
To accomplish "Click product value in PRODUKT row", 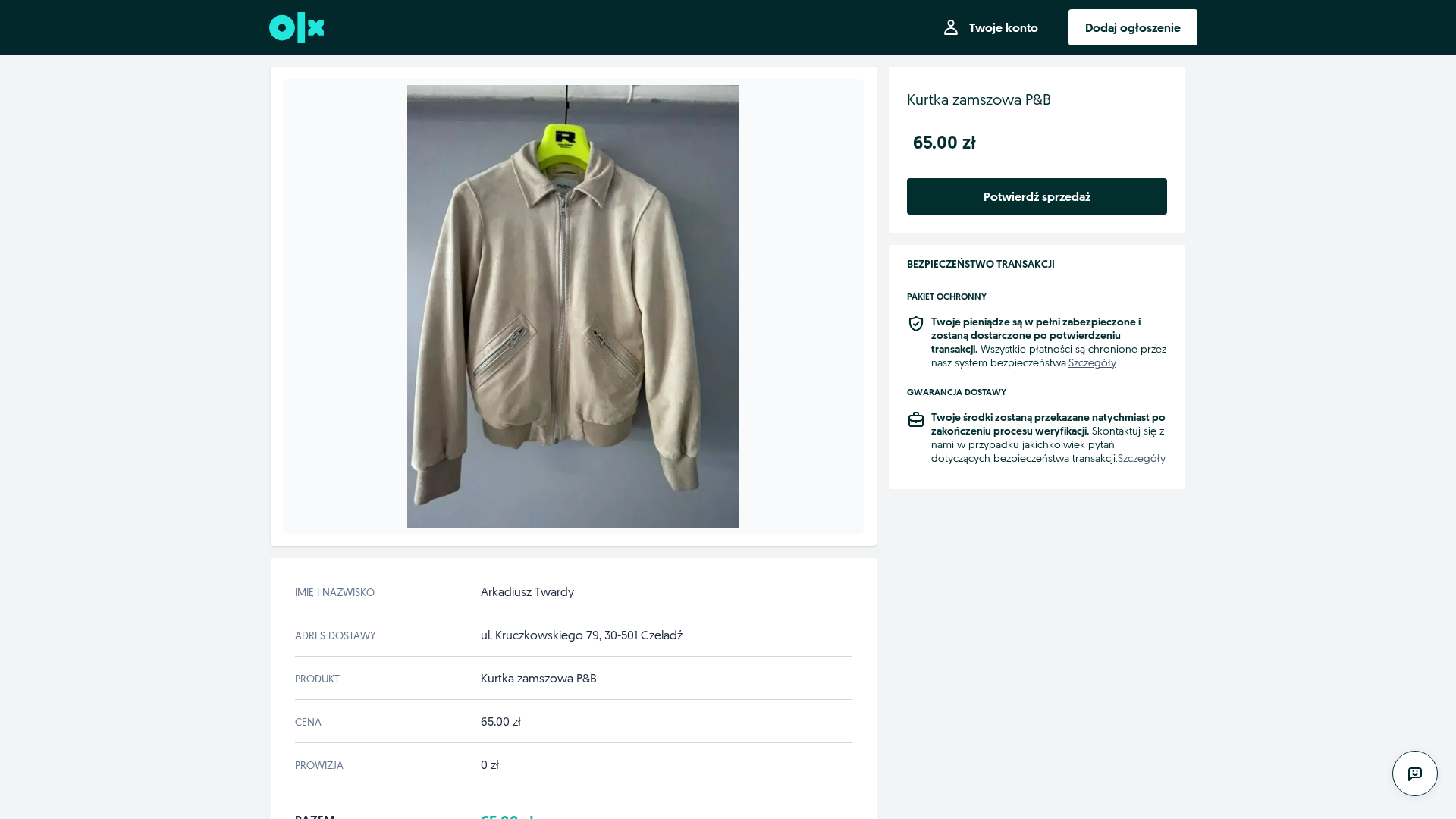I will pyautogui.click(x=538, y=679).
